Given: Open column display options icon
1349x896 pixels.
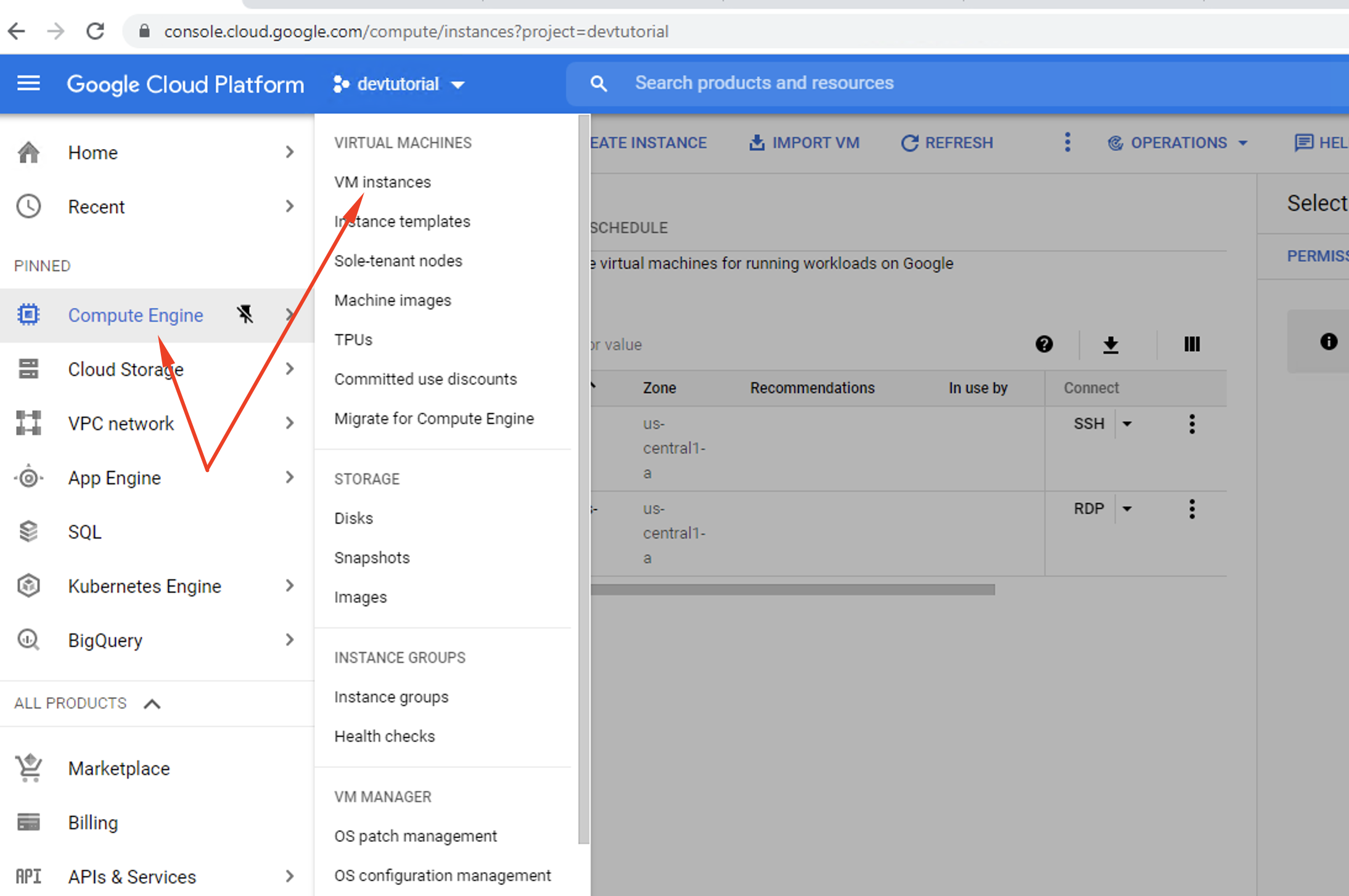Looking at the screenshot, I should [x=1192, y=344].
